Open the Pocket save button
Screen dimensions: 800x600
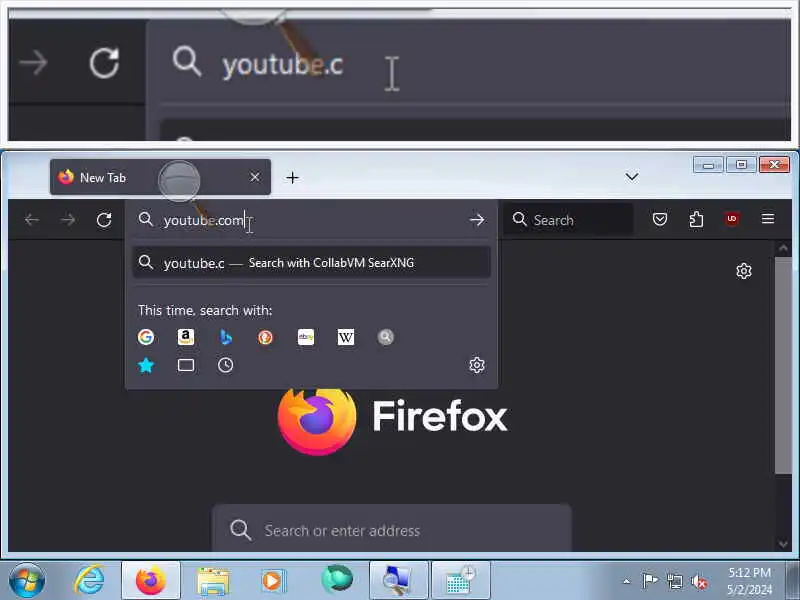[660, 219]
